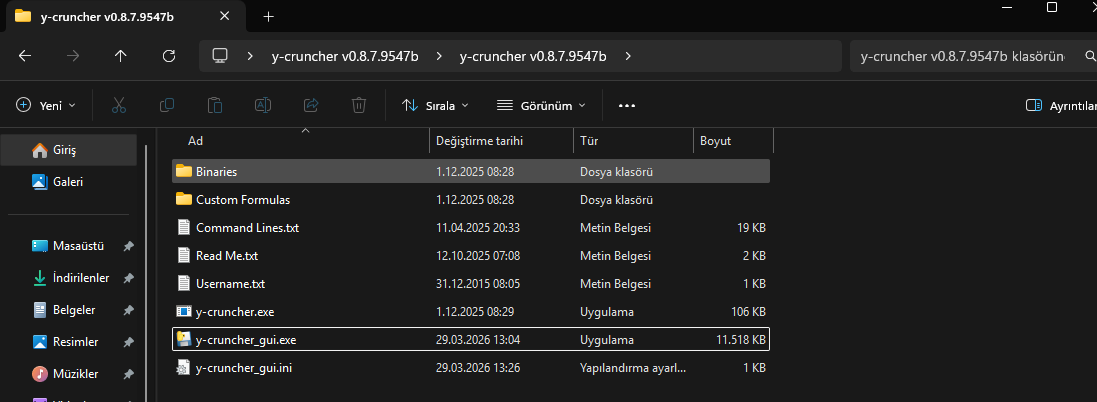
Task: Click the y-cruncher_gui.exe application icon
Action: (184, 340)
